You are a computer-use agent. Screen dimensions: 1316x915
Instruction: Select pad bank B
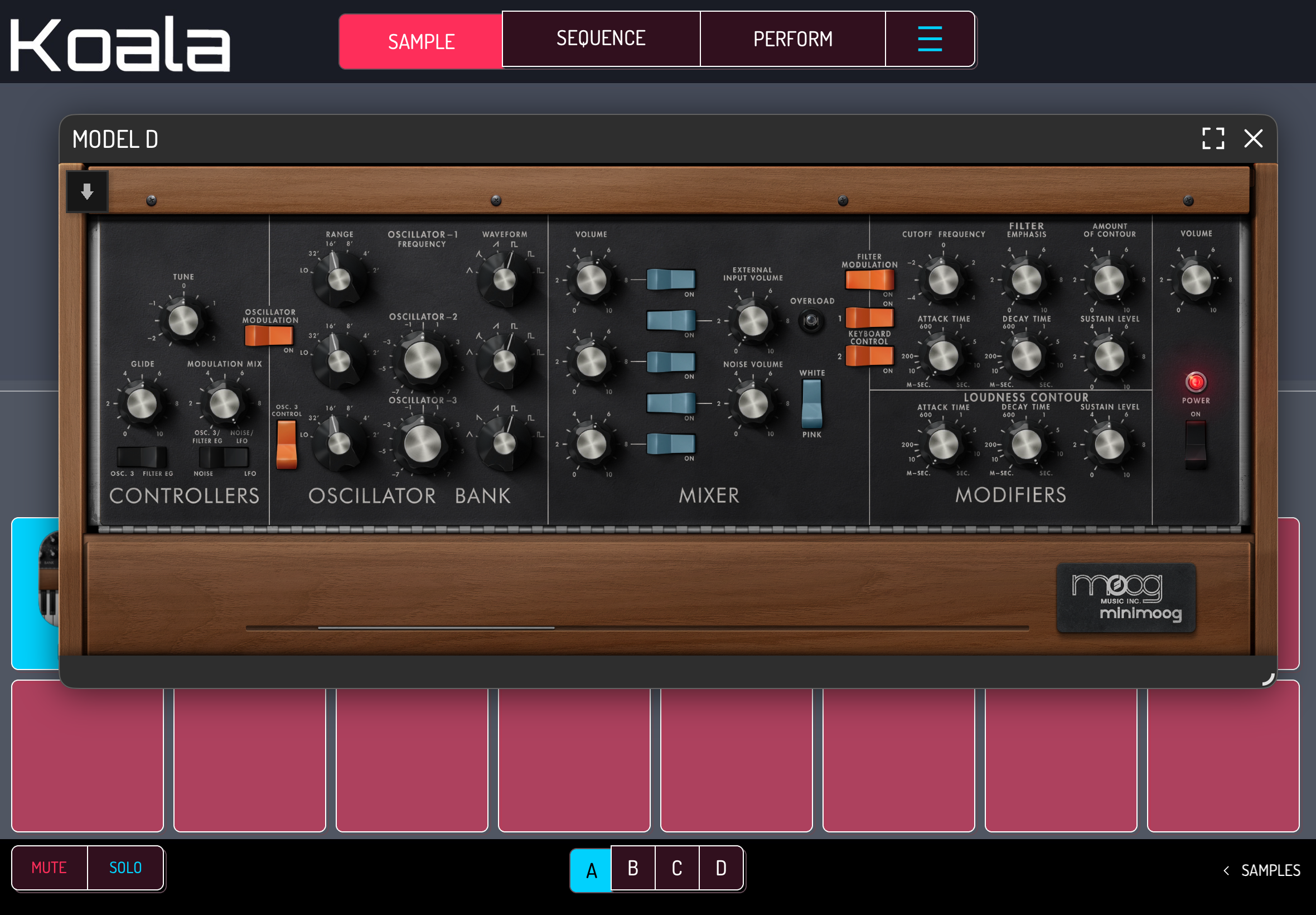633,868
